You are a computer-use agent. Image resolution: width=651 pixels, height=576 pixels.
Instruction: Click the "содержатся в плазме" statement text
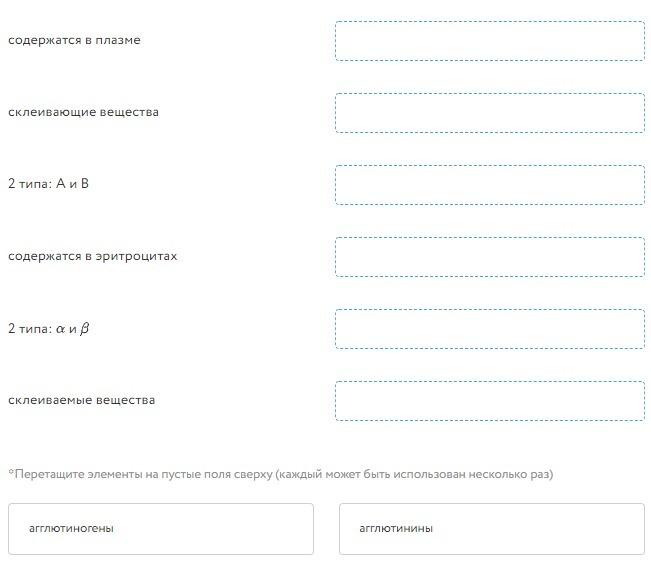[74, 41]
